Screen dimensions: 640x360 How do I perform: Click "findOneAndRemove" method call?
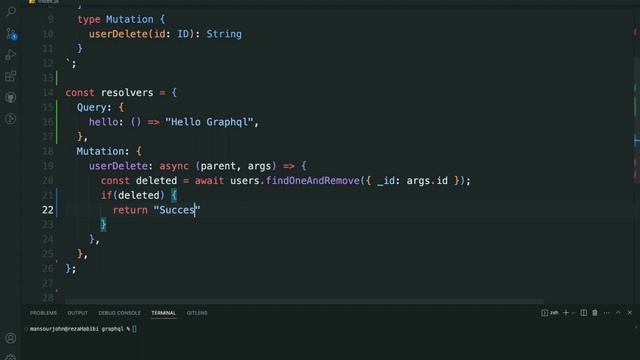coord(313,180)
